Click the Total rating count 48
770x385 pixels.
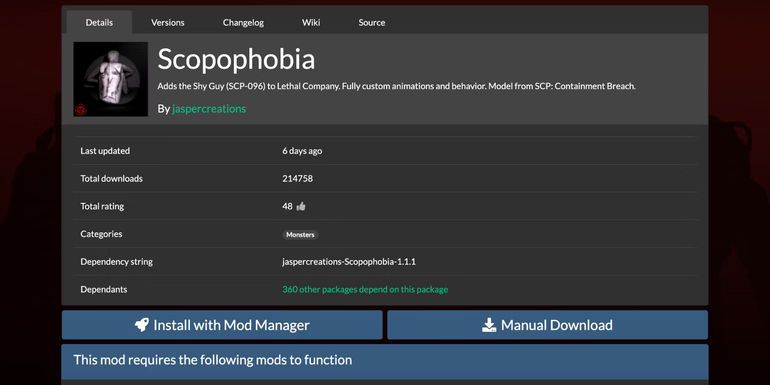[287, 206]
